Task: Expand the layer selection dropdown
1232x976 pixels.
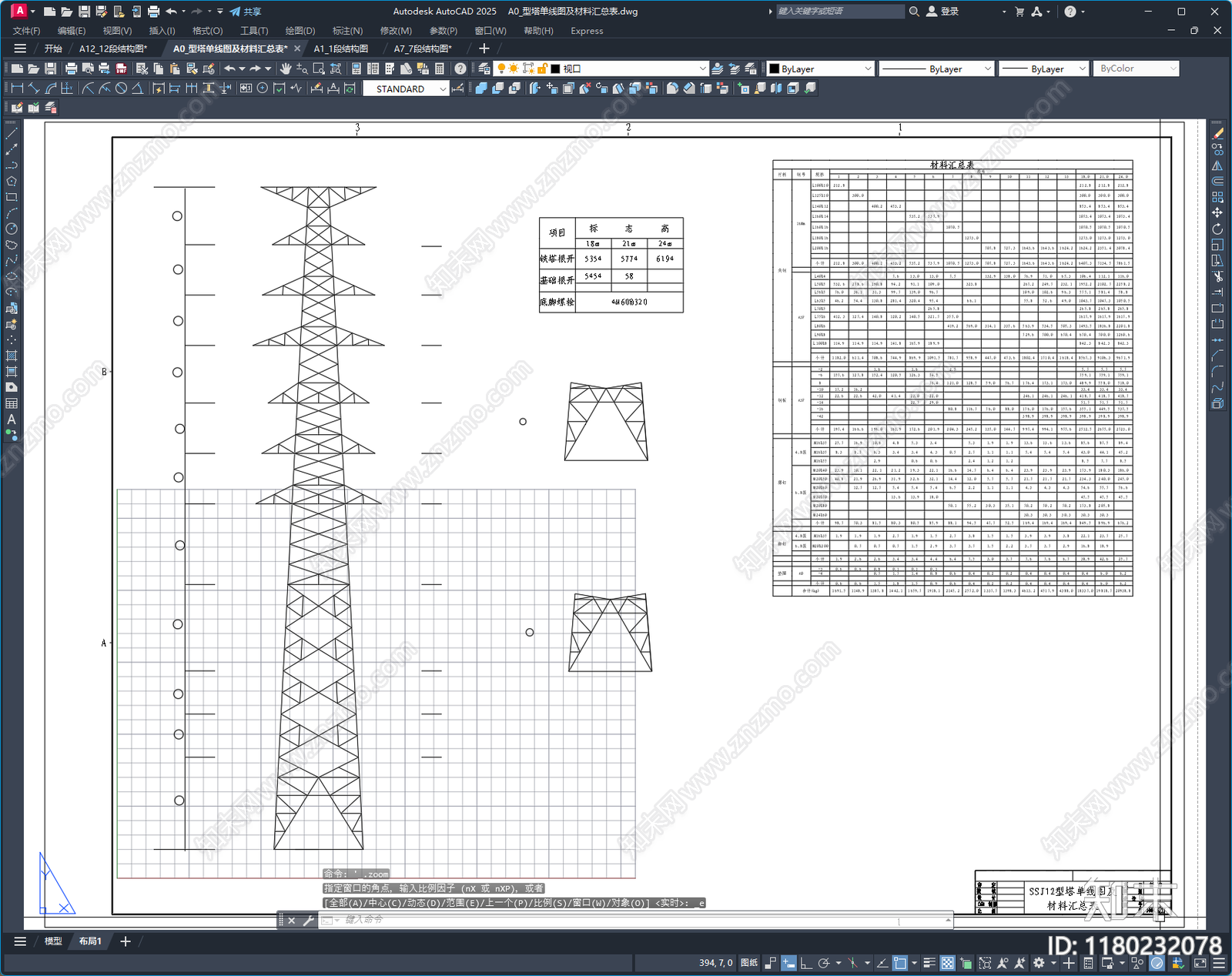Action: [702, 69]
